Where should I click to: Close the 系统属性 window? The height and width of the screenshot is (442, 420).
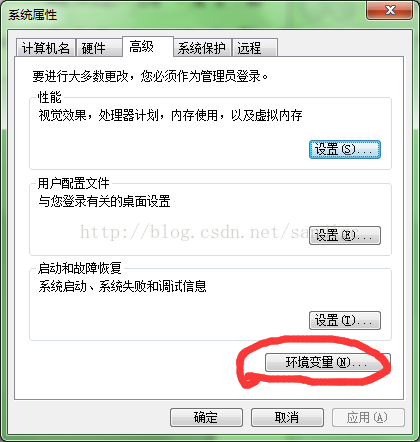[389, 11]
